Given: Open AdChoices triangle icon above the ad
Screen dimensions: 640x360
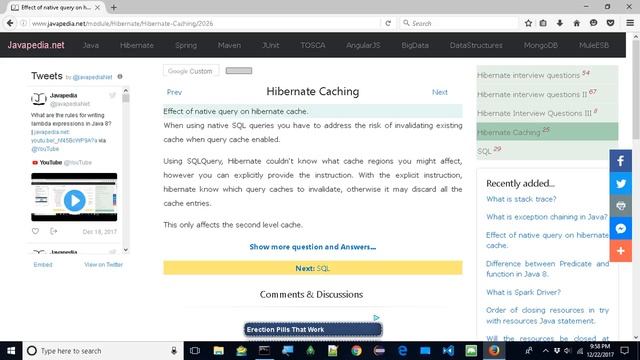Looking at the screenshot, I should [x=376, y=317].
